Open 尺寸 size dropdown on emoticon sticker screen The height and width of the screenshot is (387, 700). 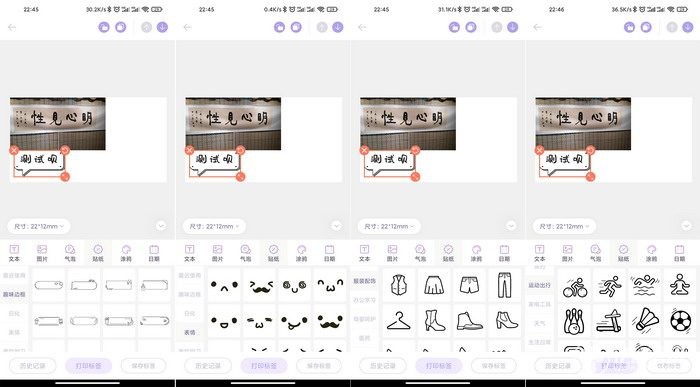pos(214,226)
